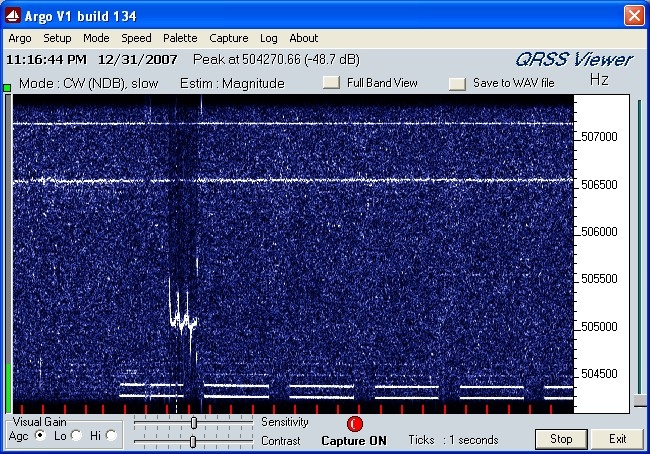
Task: Click the 506500 frequency scale label
Action: tap(599, 185)
